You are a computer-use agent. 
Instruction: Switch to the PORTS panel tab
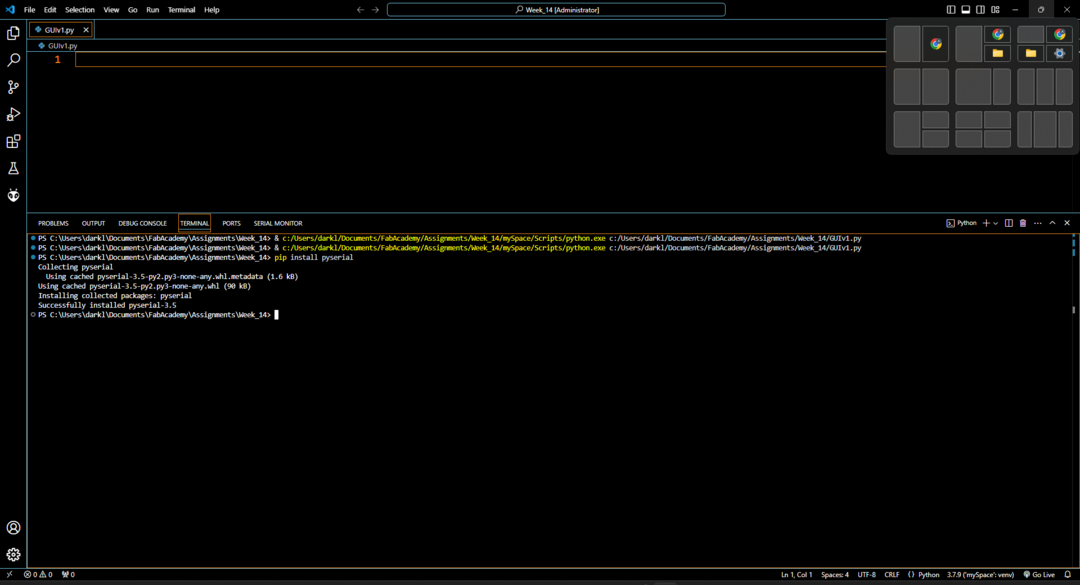(x=231, y=223)
